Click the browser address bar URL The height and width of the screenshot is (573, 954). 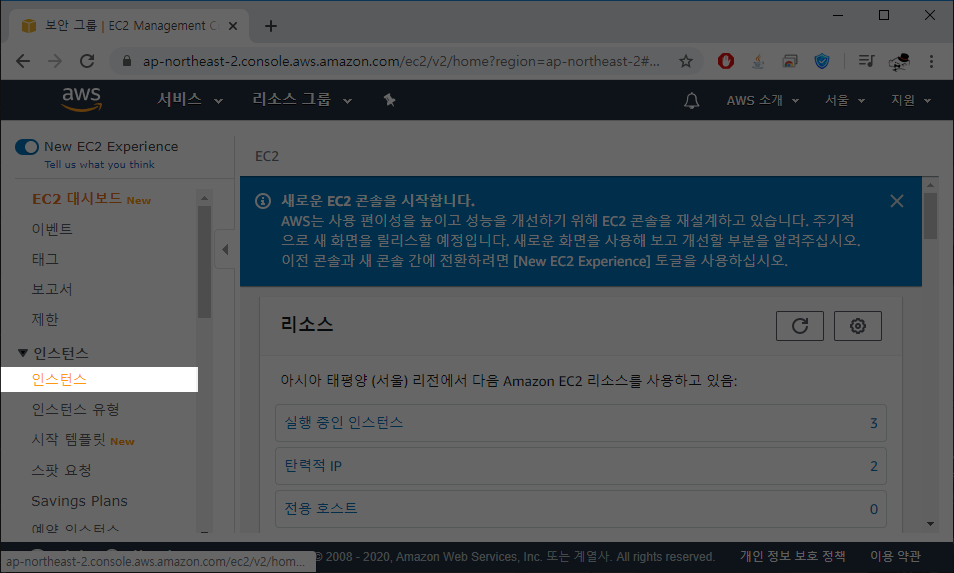[401, 61]
